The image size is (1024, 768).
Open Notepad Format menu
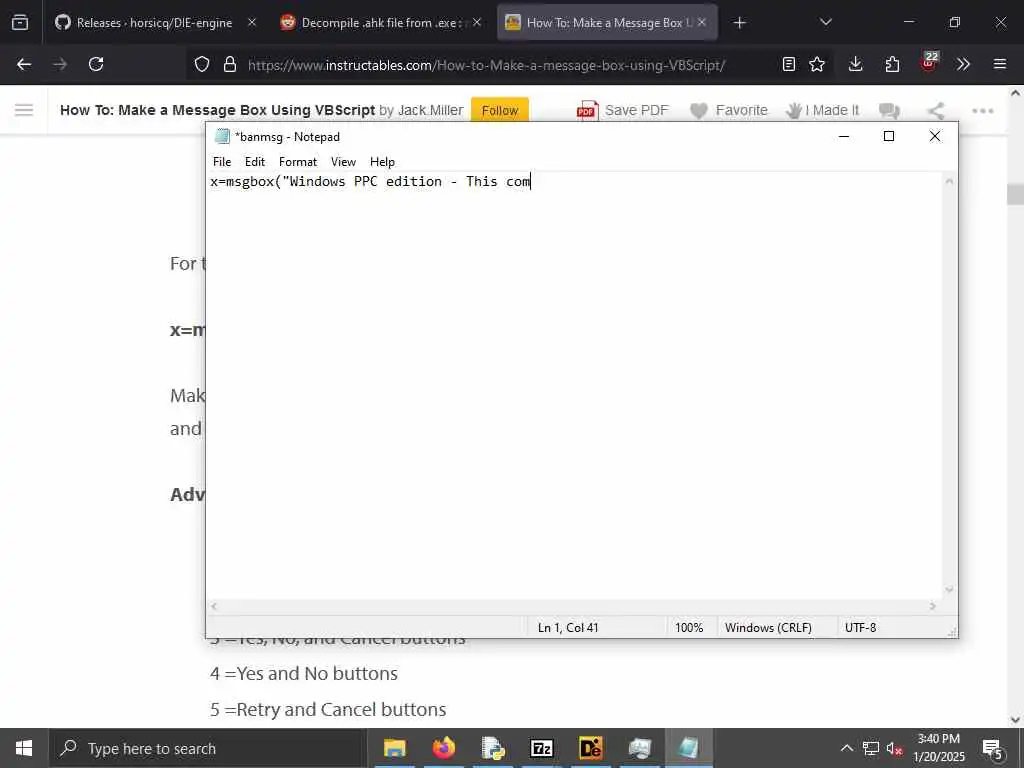(x=298, y=162)
